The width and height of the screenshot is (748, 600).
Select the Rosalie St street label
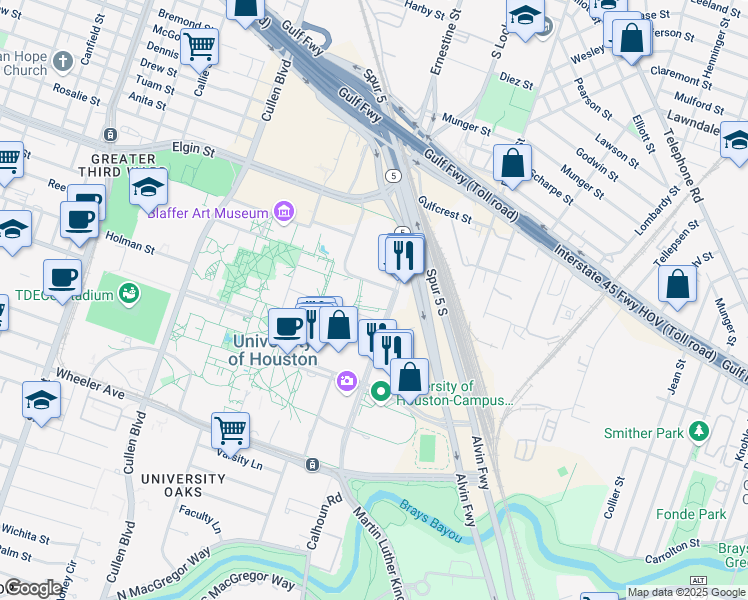pyautogui.click(x=77, y=94)
